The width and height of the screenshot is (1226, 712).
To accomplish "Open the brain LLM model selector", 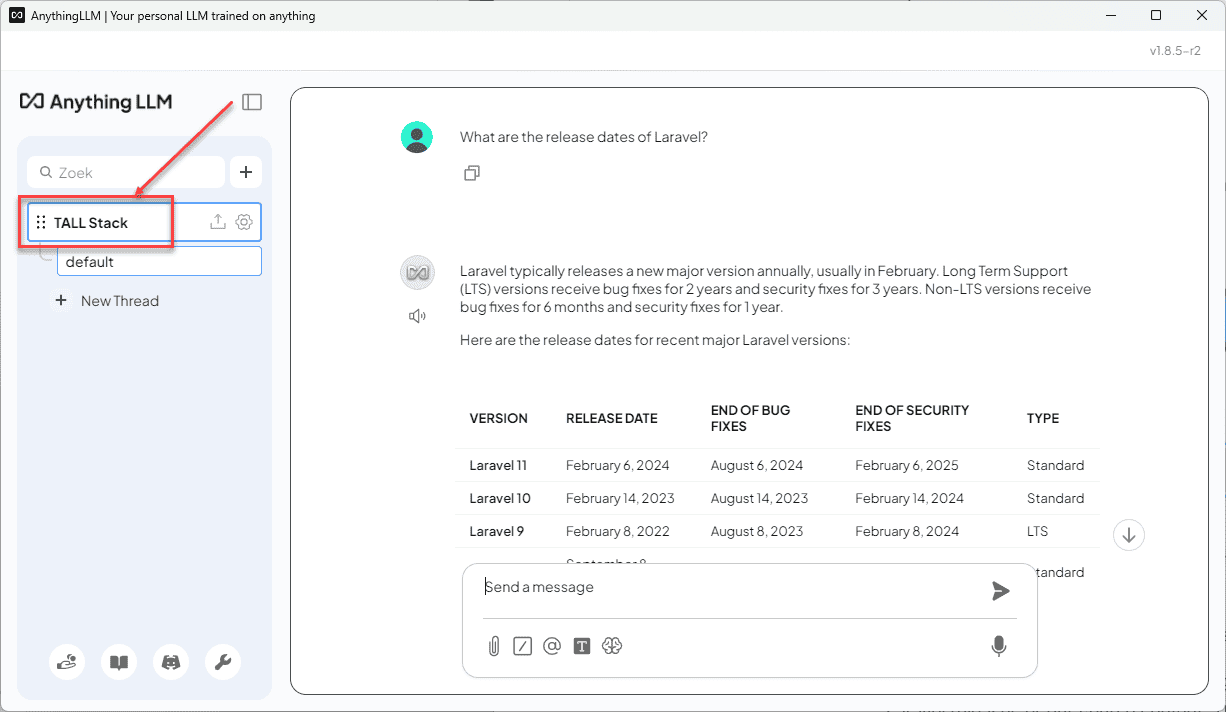I will tap(612, 646).
